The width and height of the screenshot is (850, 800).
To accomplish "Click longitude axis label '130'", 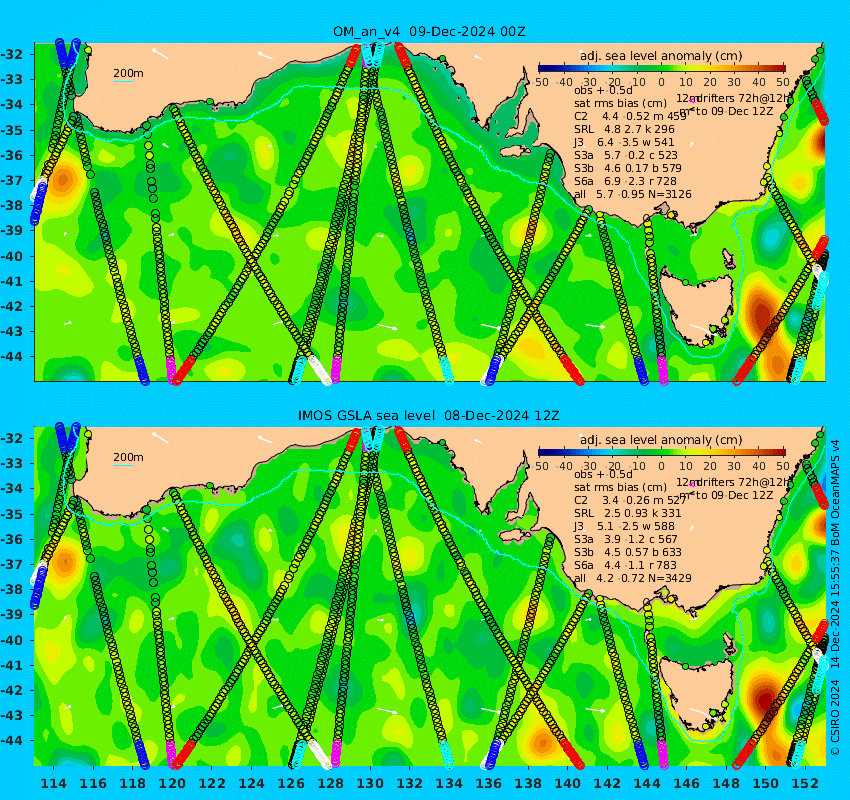I will coord(370,783).
